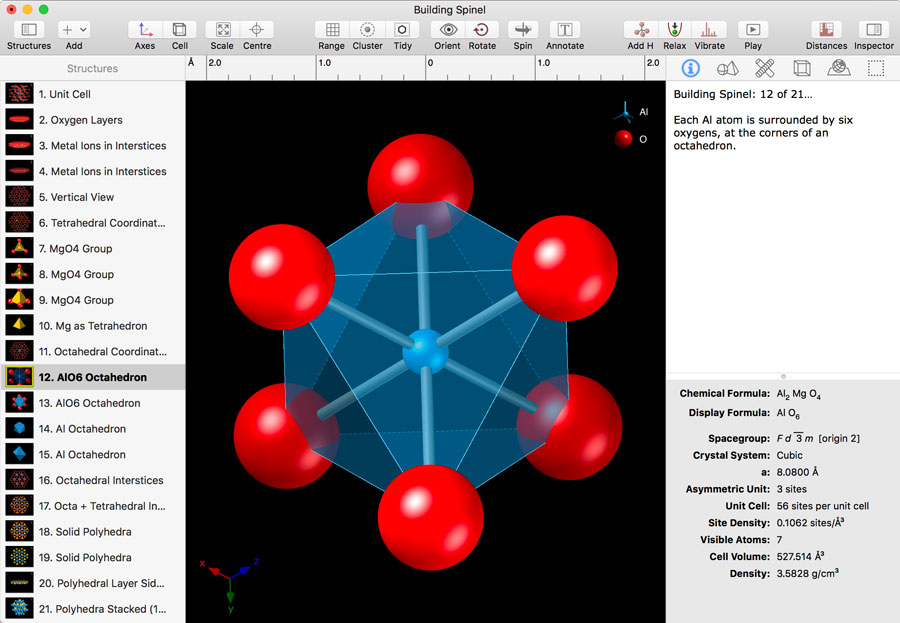Select the Cluster tool

(367, 30)
